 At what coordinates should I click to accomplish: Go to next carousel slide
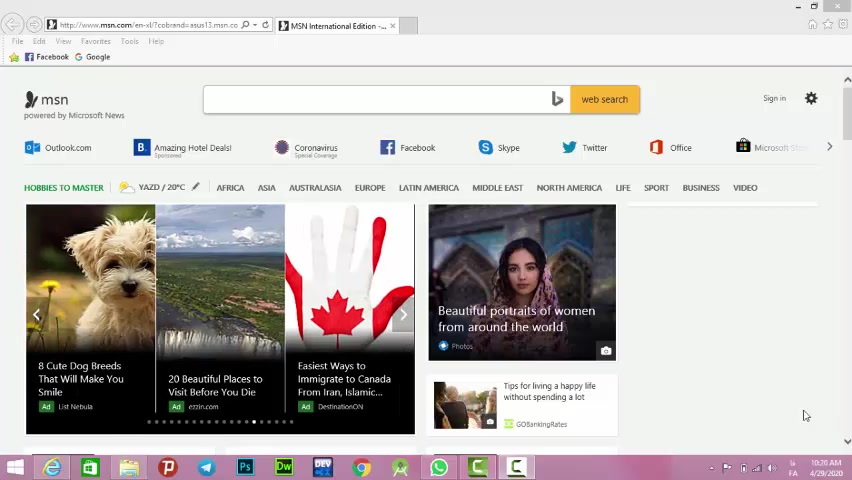click(403, 315)
